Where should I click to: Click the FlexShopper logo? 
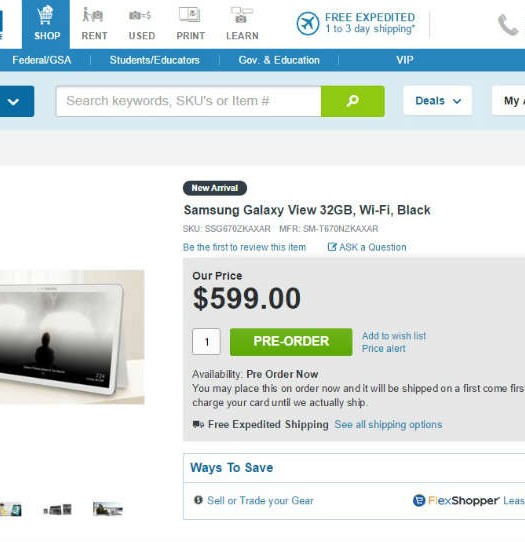(x=456, y=501)
